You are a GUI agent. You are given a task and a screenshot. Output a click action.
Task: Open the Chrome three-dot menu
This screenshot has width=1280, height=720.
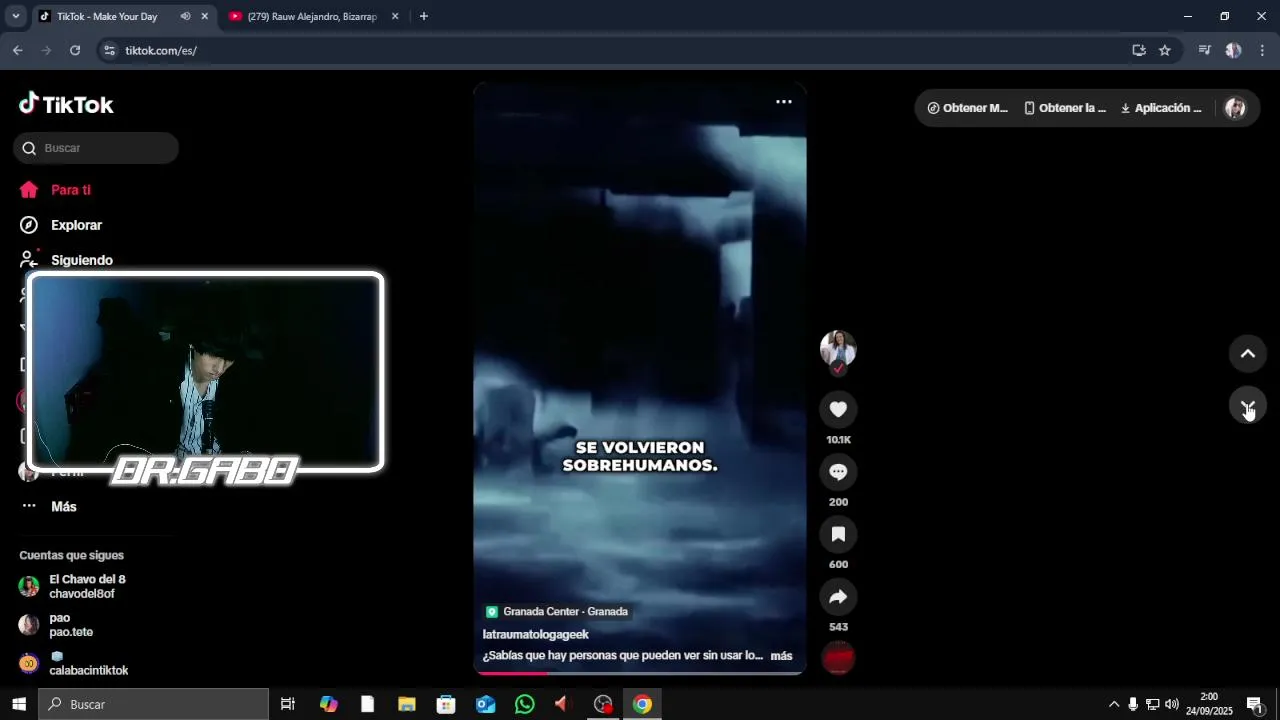click(1262, 50)
